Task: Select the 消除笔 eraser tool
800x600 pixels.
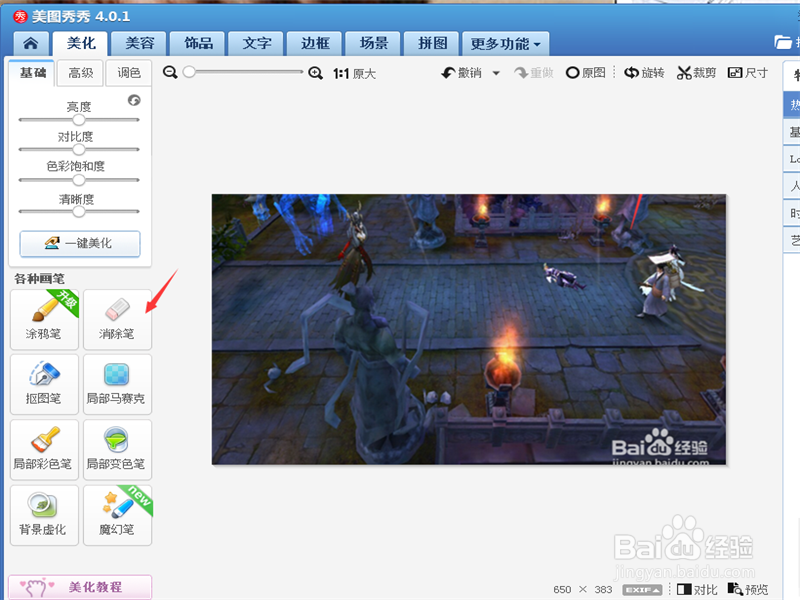Action: click(117, 319)
